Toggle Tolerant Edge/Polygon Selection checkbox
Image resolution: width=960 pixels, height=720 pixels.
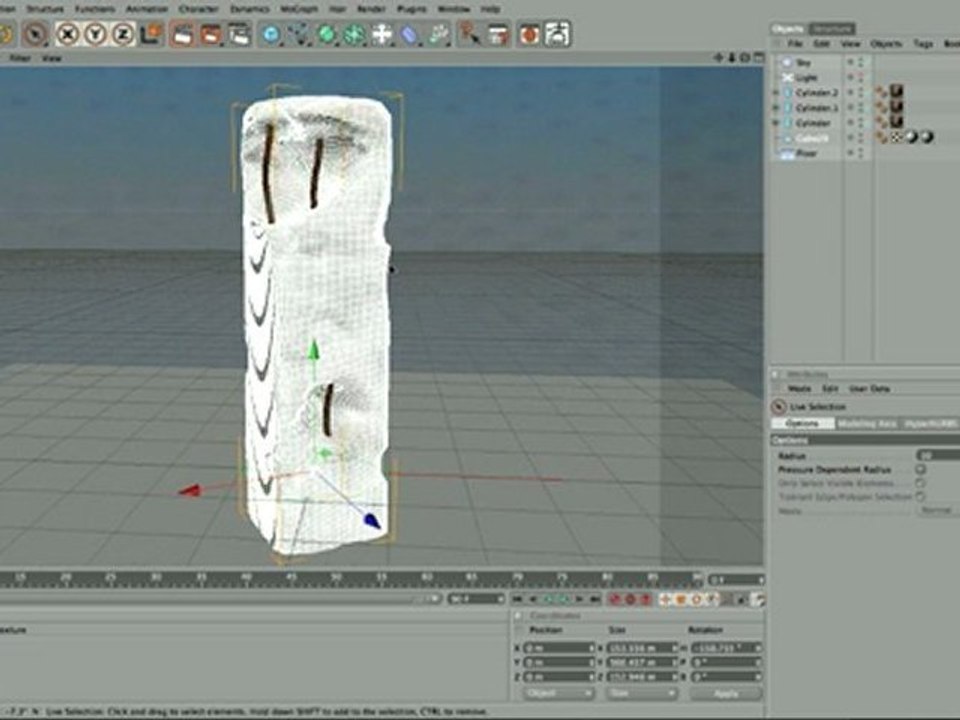click(x=920, y=497)
